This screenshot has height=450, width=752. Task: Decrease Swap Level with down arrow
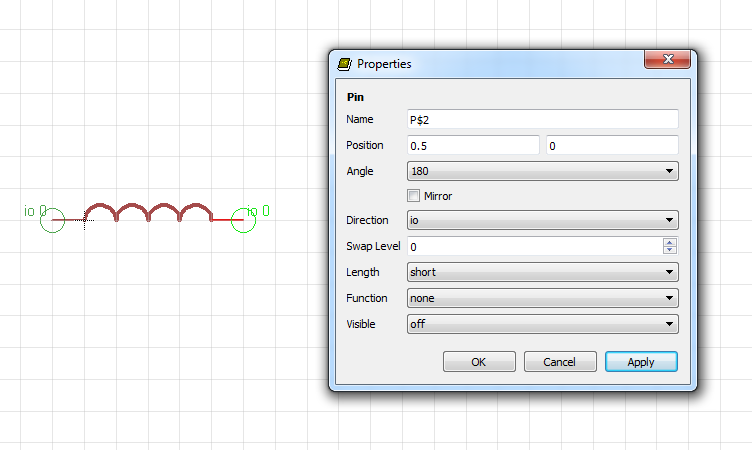point(670,250)
